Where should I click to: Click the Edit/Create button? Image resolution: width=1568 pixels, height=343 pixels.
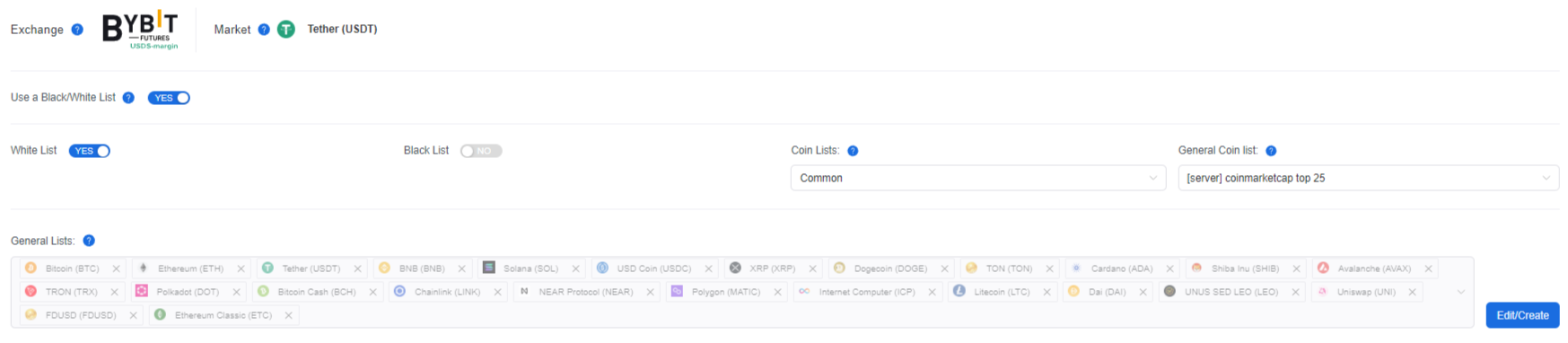[x=1522, y=315]
